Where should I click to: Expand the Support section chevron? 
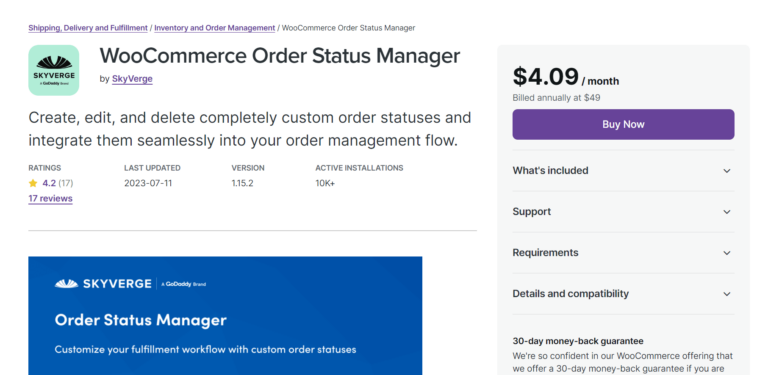(x=727, y=212)
